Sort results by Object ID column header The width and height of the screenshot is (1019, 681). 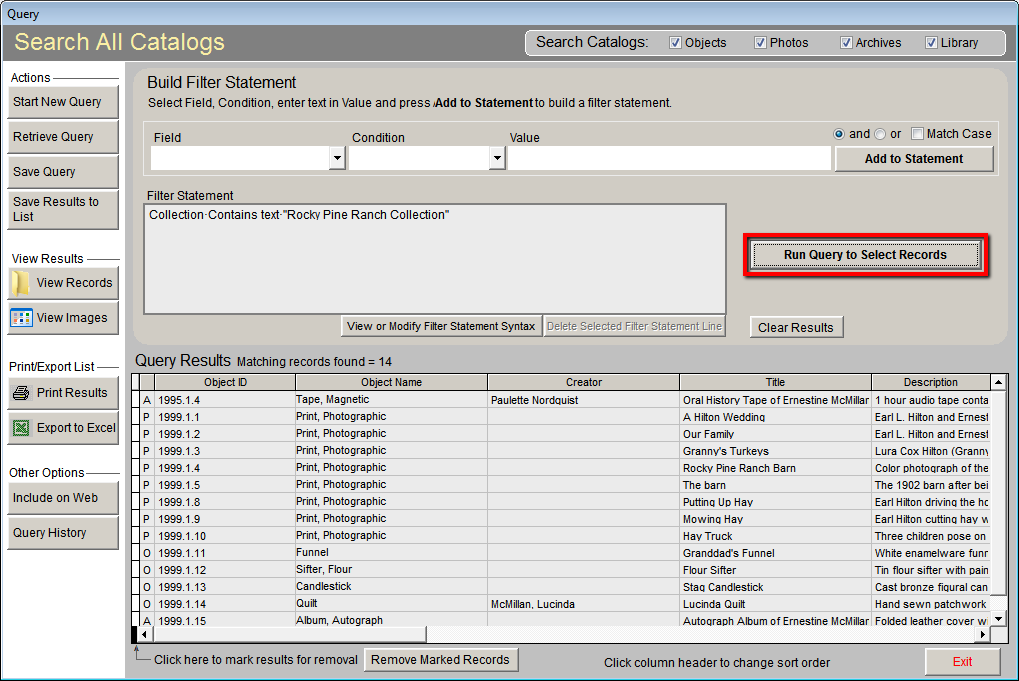click(225, 382)
